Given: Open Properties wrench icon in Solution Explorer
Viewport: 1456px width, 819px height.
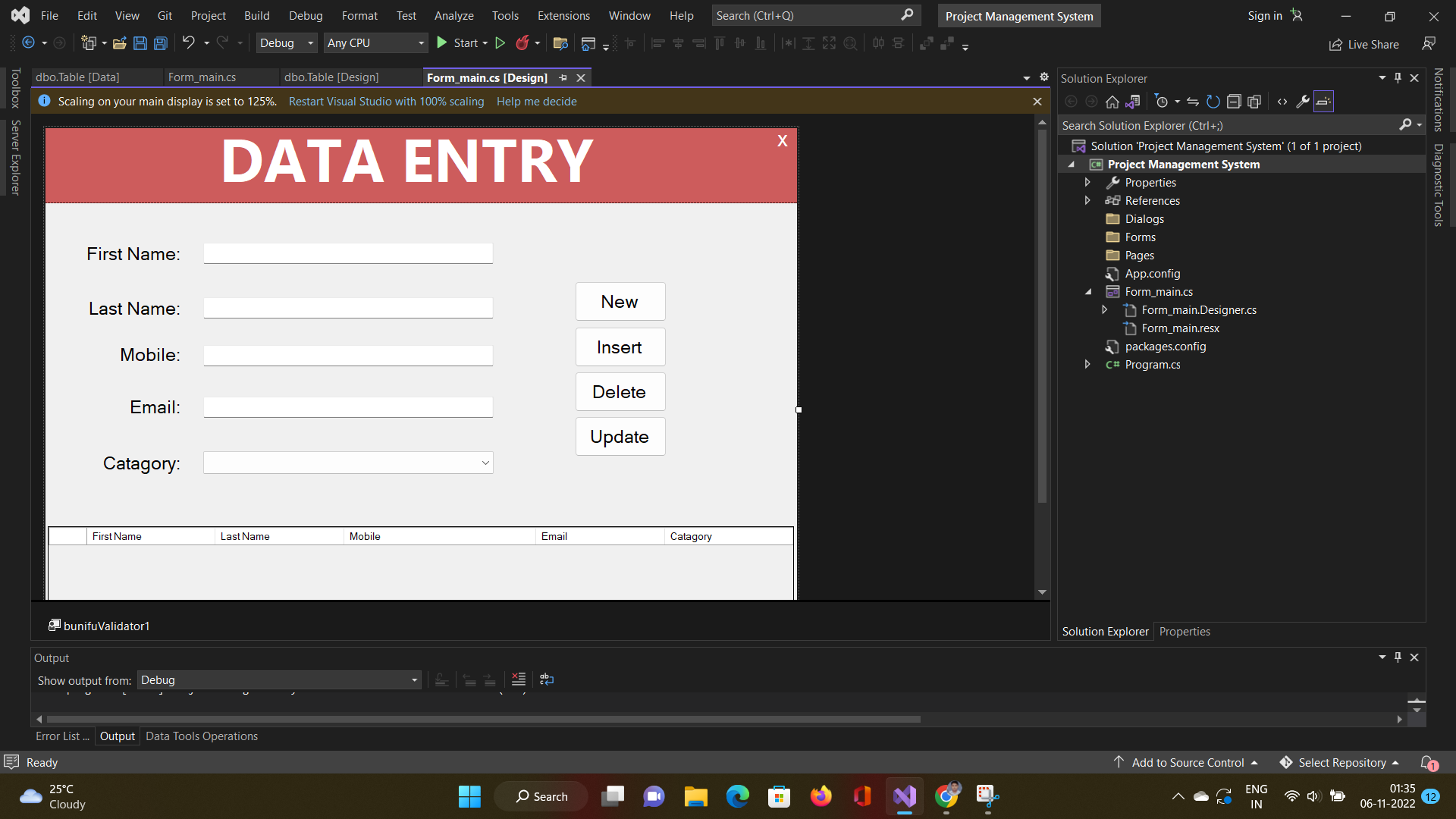Looking at the screenshot, I should pos(1303,102).
